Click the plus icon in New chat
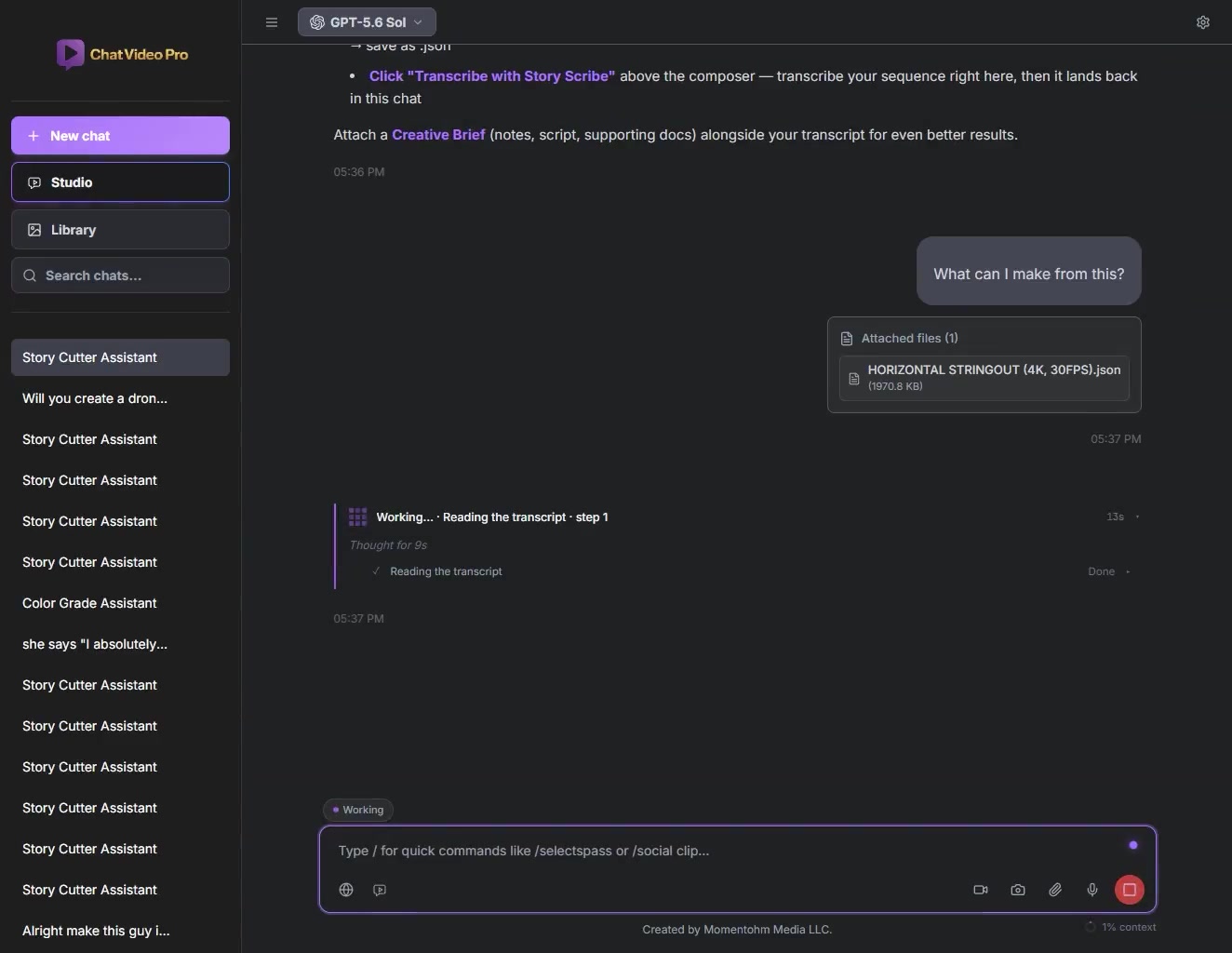The width and height of the screenshot is (1232, 953). click(x=33, y=136)
